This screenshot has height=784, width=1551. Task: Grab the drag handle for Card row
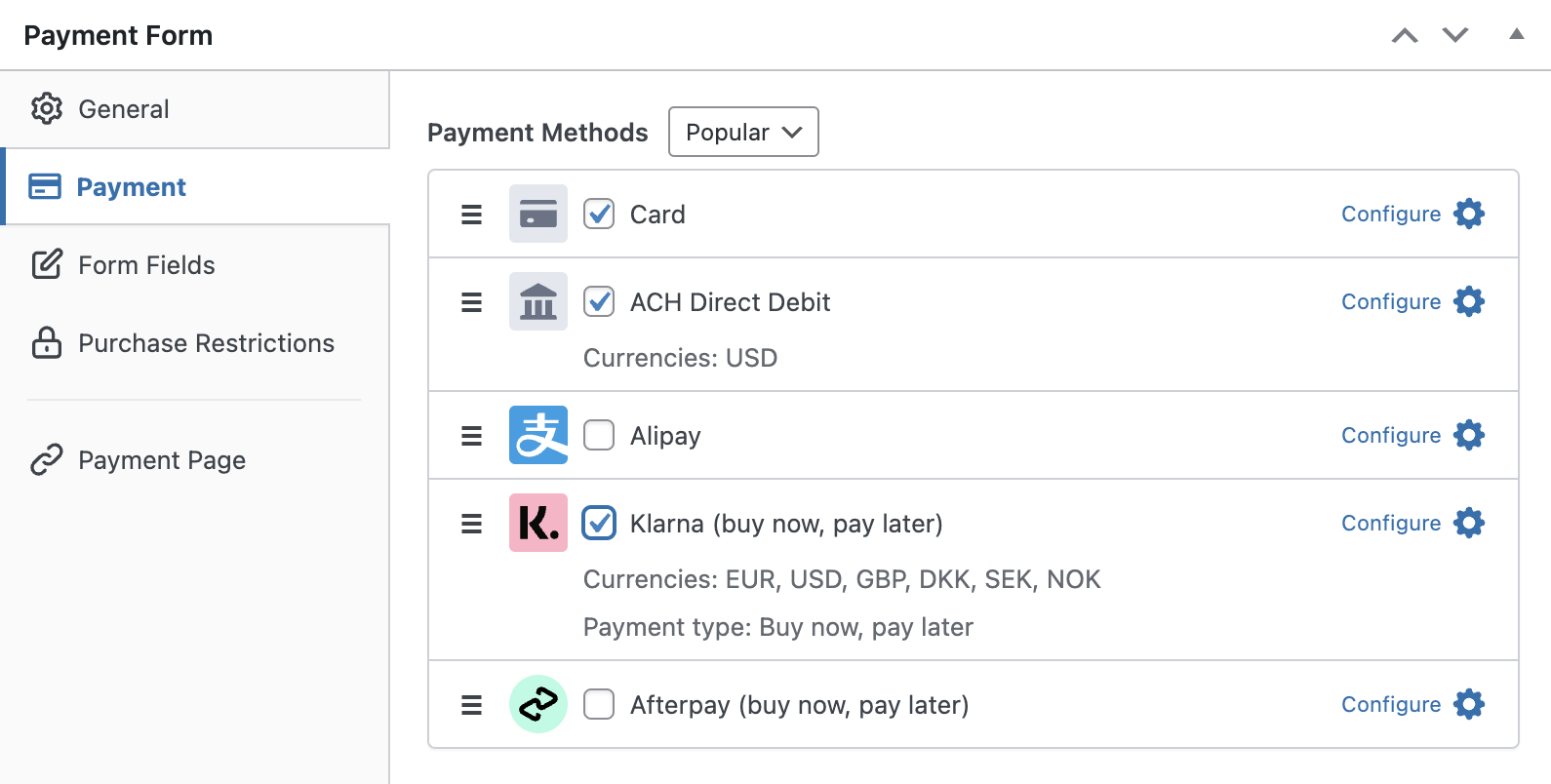[472, 215]
